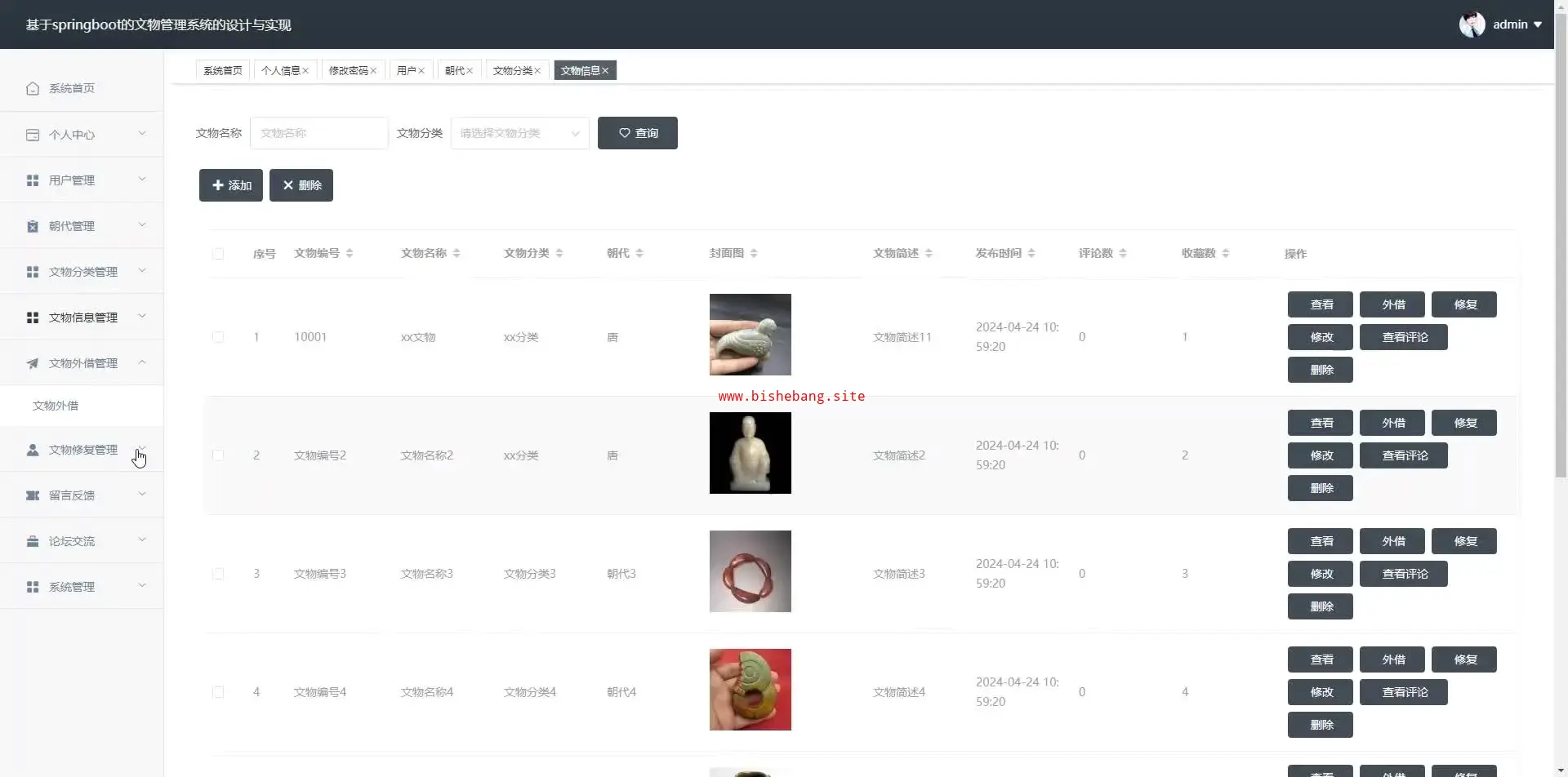Close the 朝代 tab
The width and height of the screenshot is (1568, 777).
pyautogui.click(x=470, y=71)
